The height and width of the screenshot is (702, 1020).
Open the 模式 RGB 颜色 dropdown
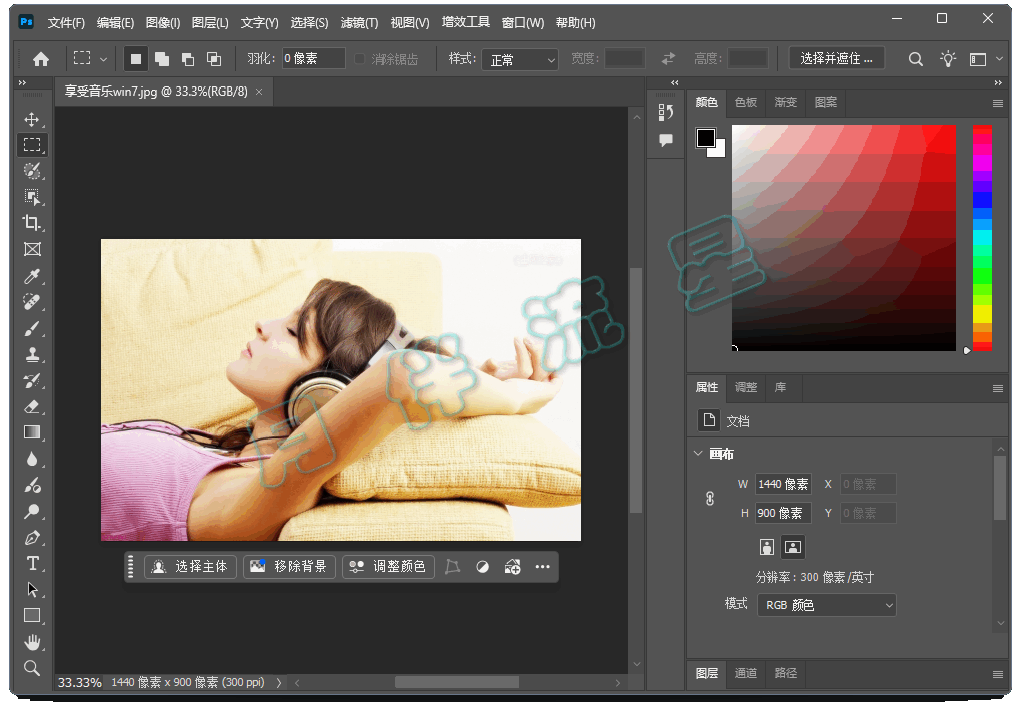[x=826, y=605]
